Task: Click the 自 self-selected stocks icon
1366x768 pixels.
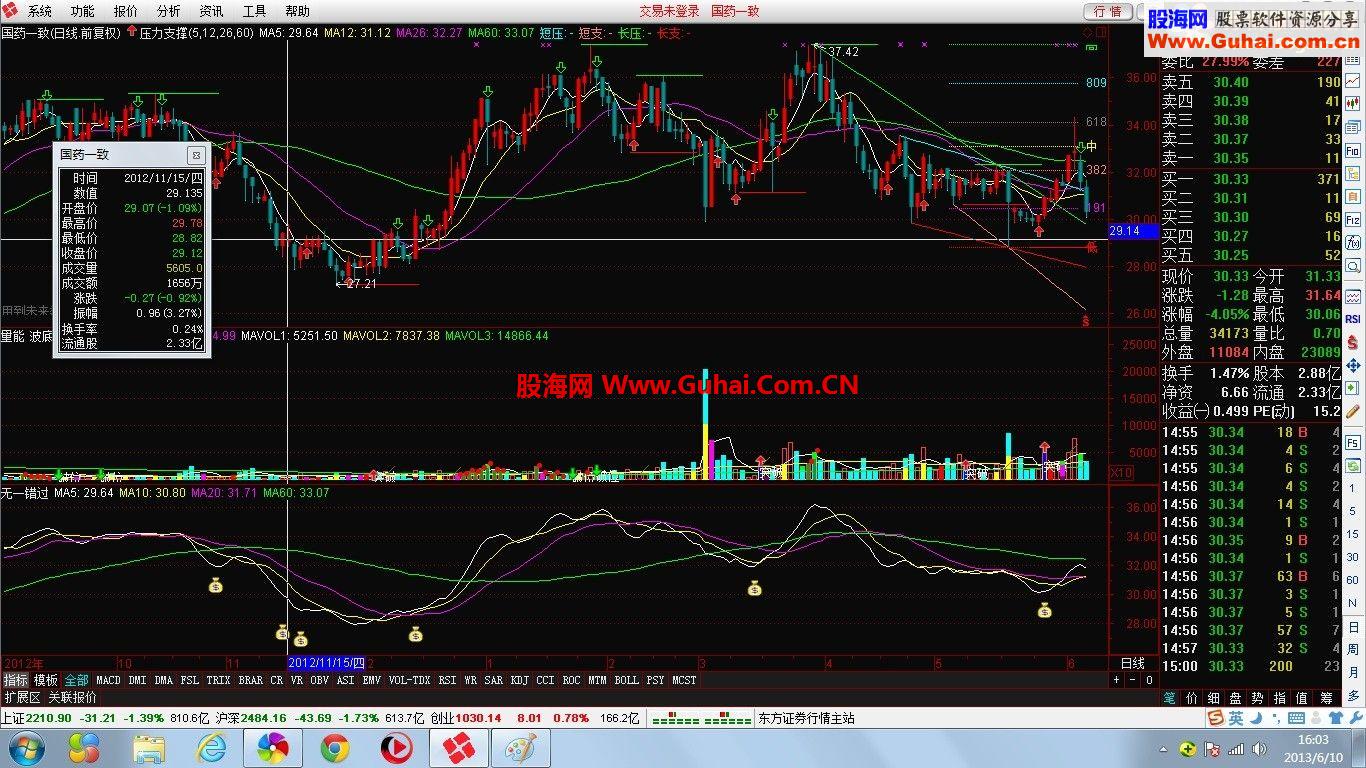Action: pyautogui.click(x=1352, y=195)
